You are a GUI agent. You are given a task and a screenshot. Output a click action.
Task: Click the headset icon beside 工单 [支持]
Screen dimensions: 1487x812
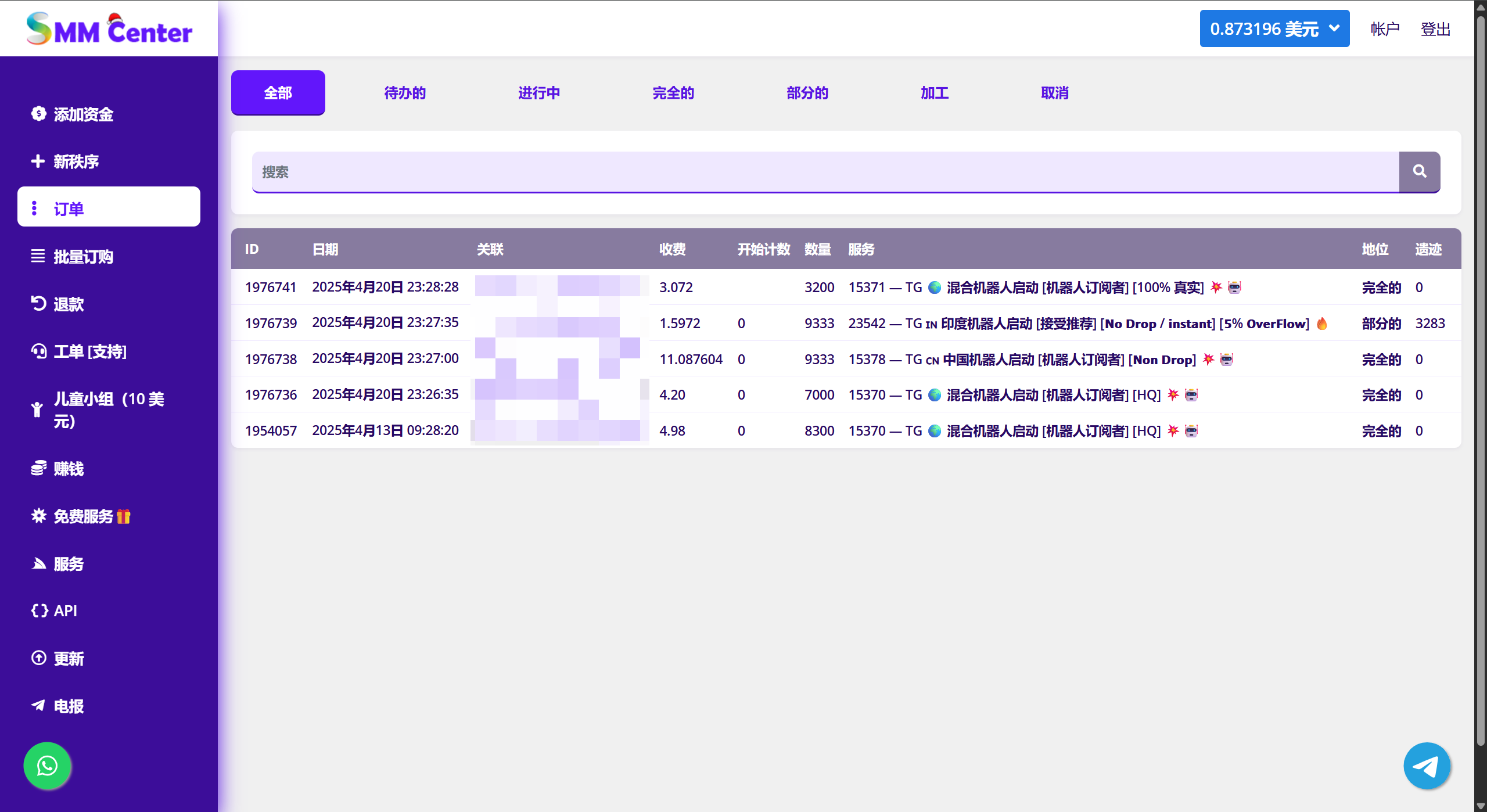click(x=38, y=351)
